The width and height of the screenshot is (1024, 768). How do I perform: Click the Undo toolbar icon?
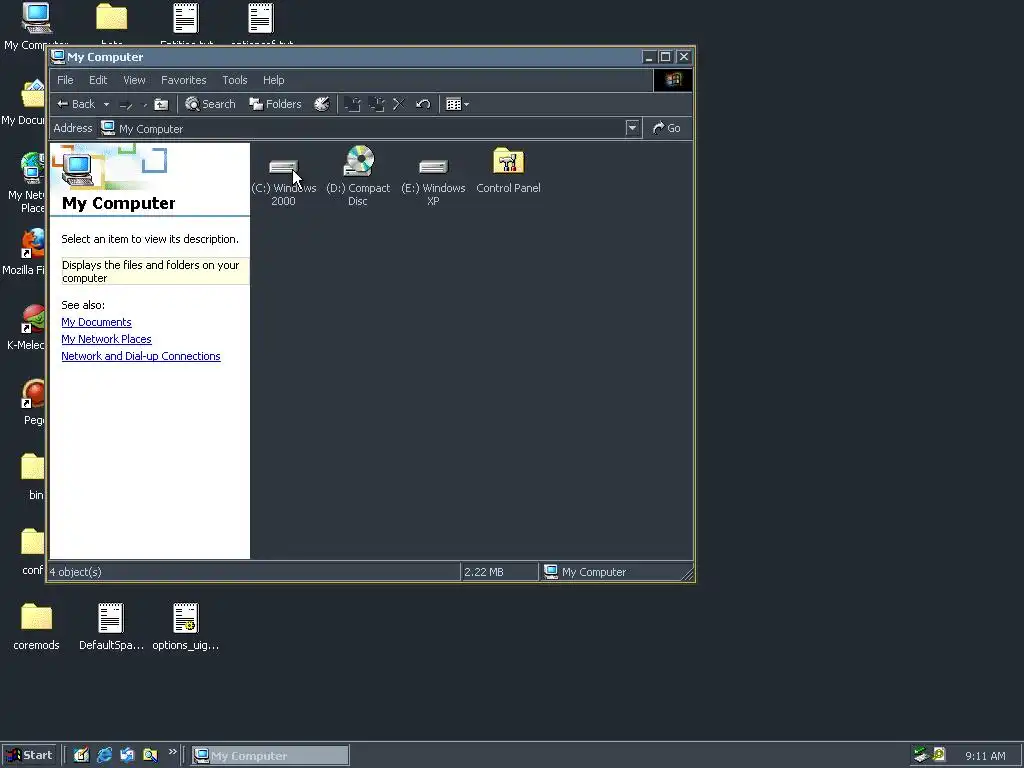423,104
